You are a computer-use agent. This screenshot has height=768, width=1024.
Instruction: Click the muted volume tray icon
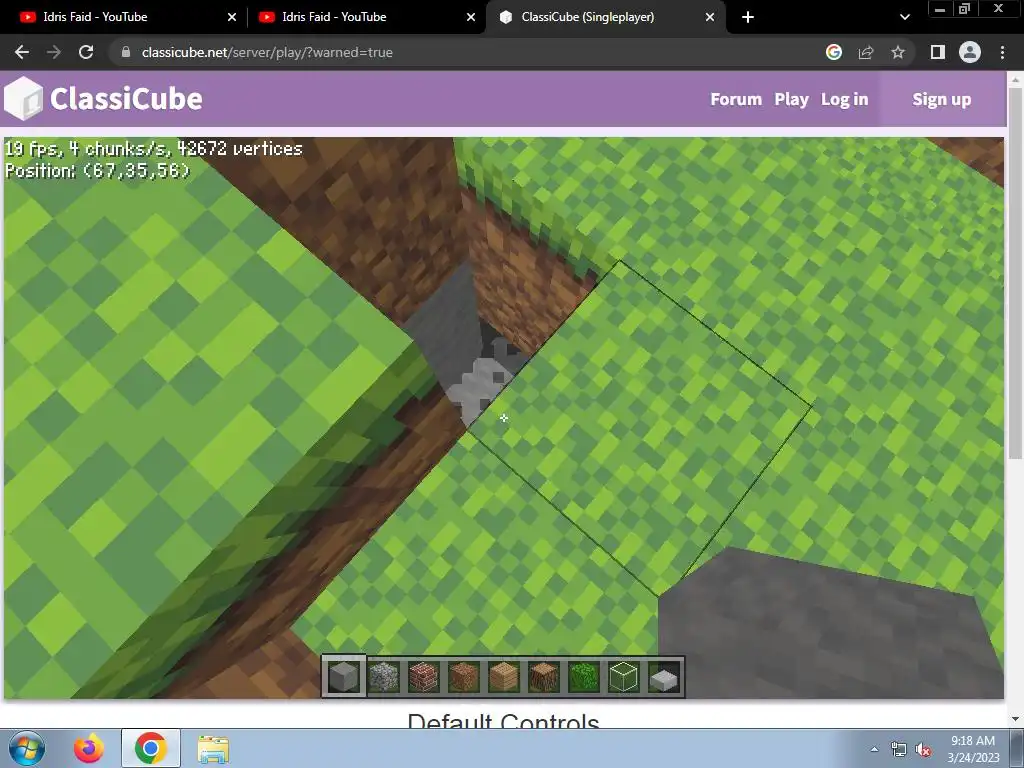923,750
